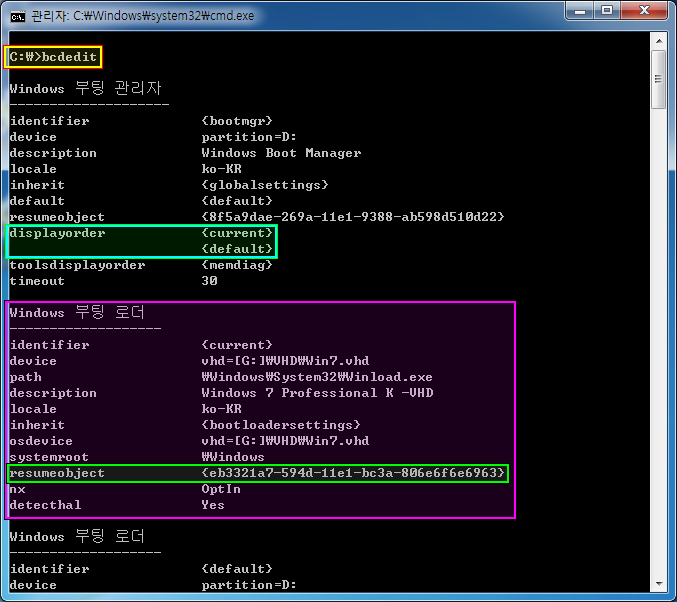This screenshot has width=677, height=602.
Task: Click the '{bootloadersettings}' inherit value
Action: pyautogui.click(x=281, y=425)
